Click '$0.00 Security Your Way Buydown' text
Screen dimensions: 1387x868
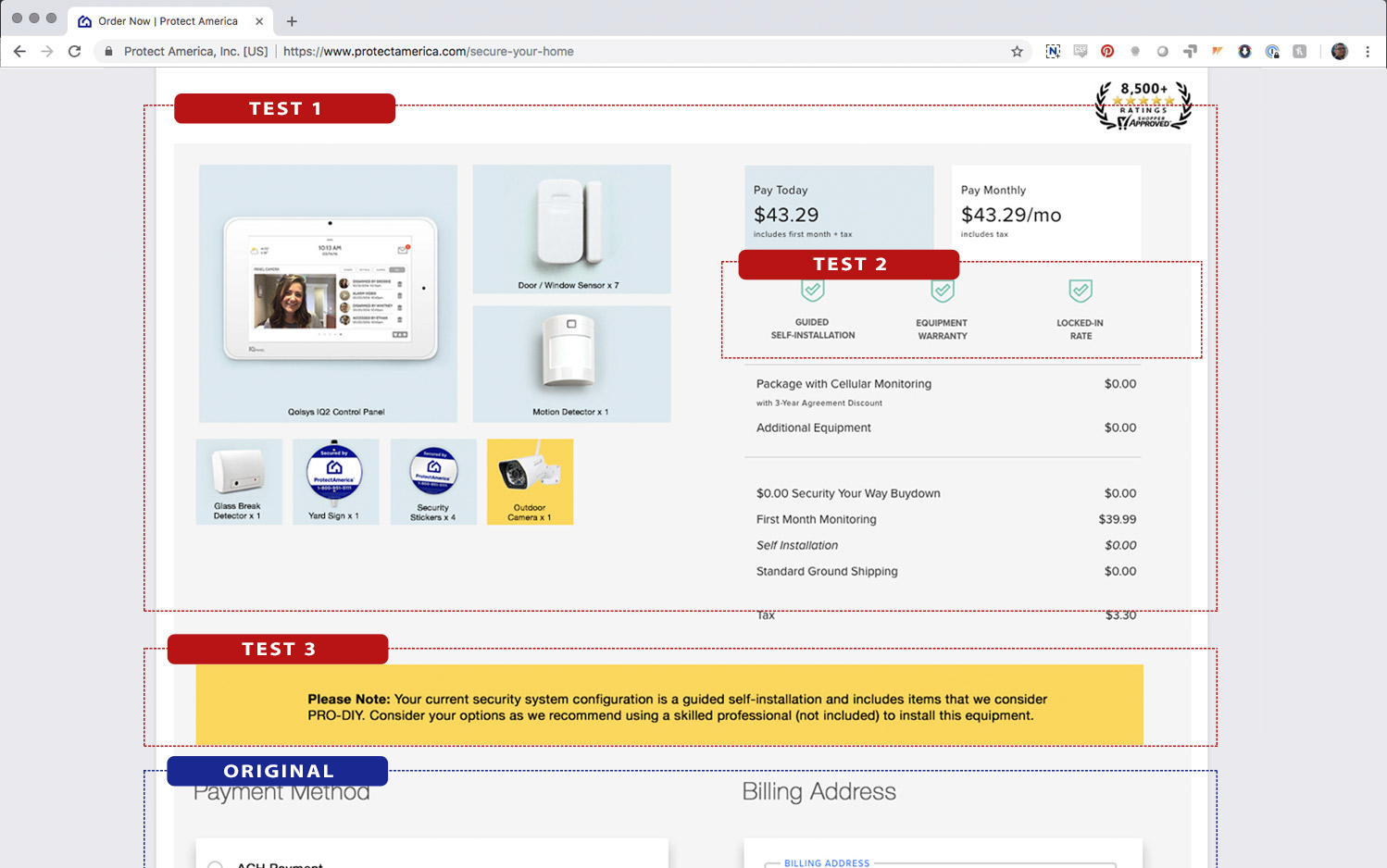pos(848,493)
